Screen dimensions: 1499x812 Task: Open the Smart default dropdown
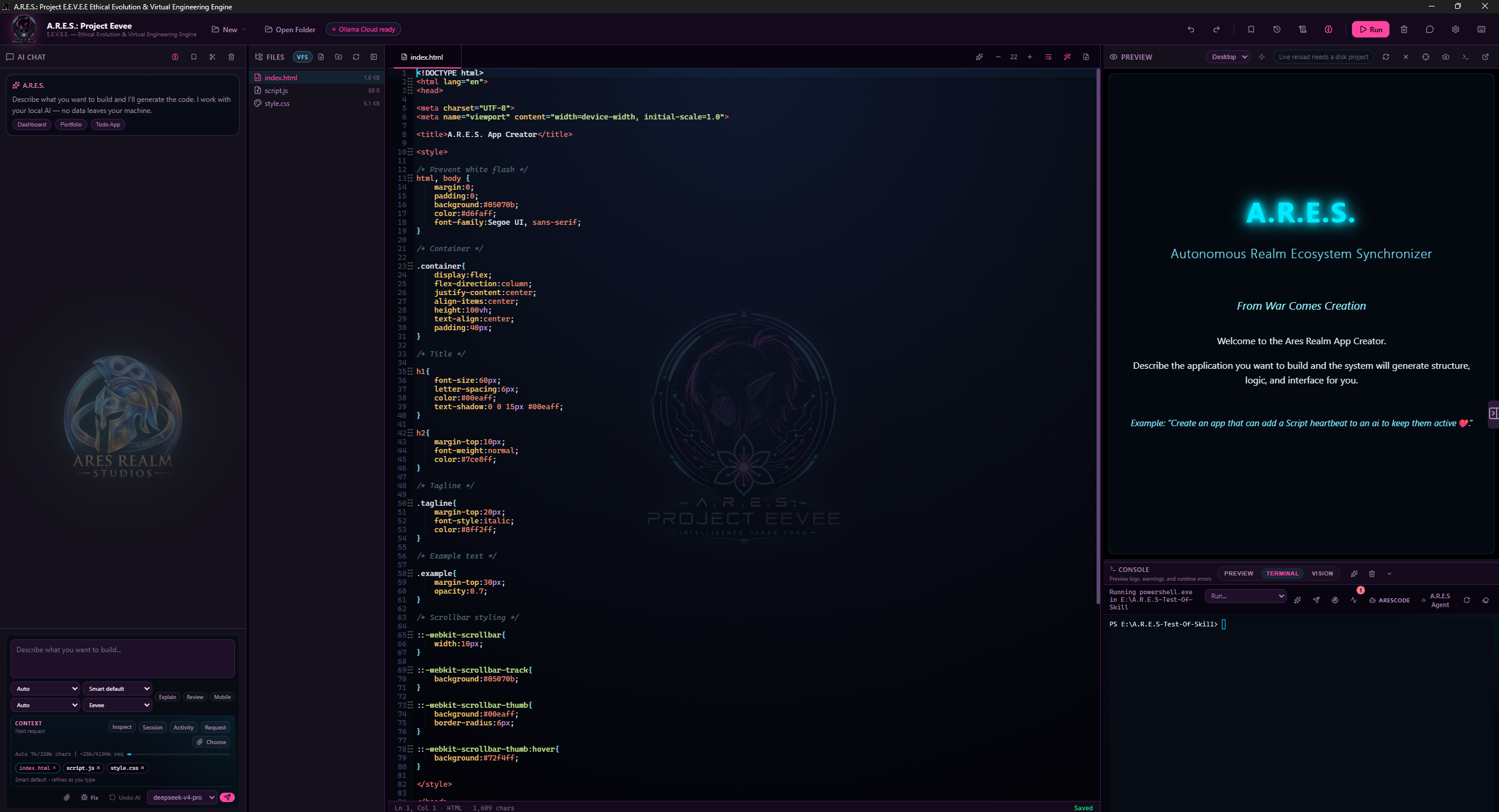point(118,688)
